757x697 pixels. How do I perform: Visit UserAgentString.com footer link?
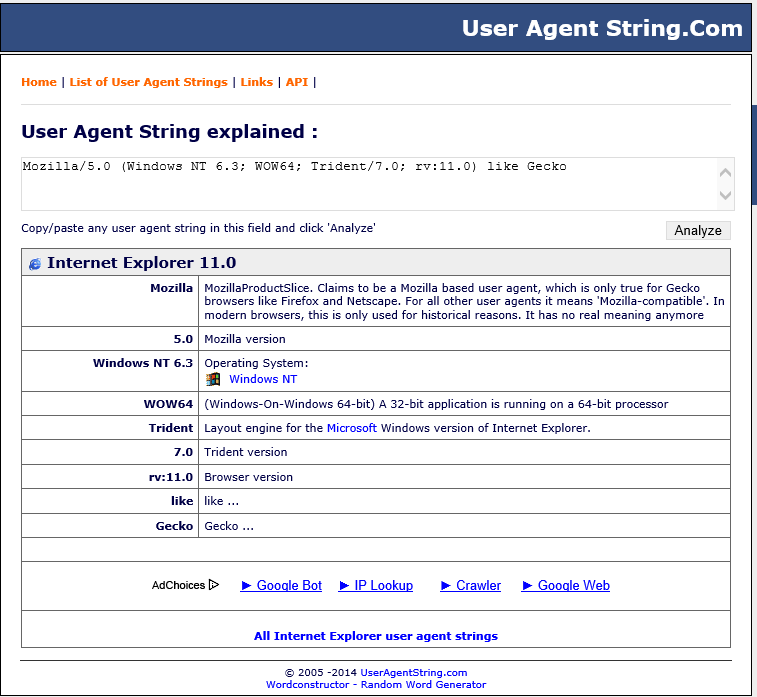[414, 672]
